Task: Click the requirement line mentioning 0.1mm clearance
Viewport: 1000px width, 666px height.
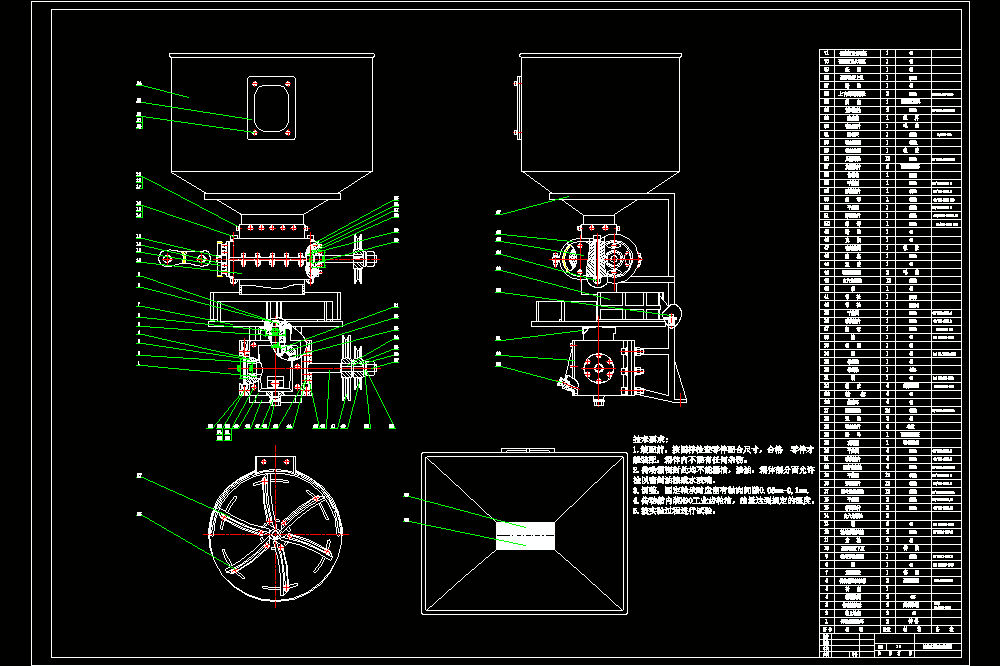Action: [721, 491]
